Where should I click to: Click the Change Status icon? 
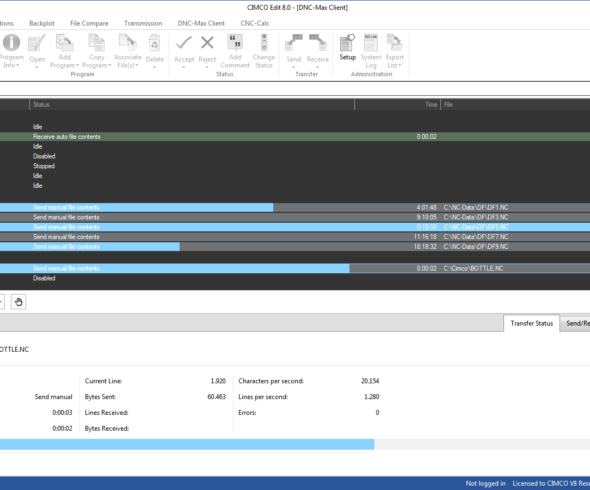point(264,42)
